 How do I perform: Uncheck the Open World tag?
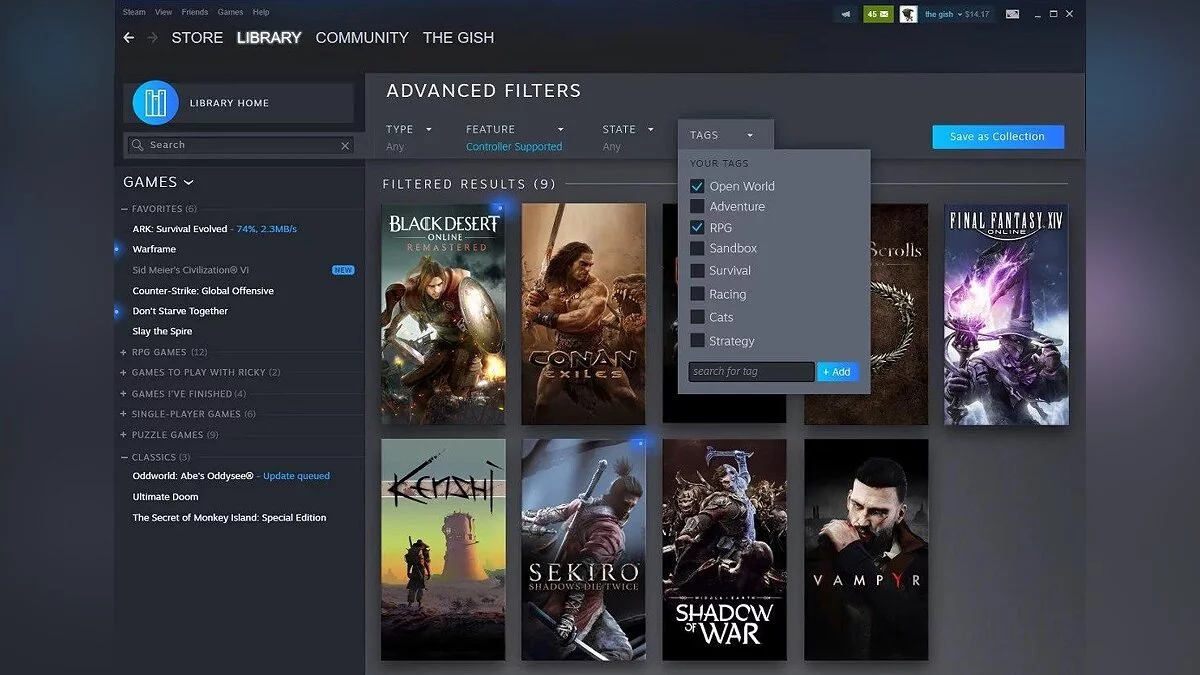click(x=697, y=186)
